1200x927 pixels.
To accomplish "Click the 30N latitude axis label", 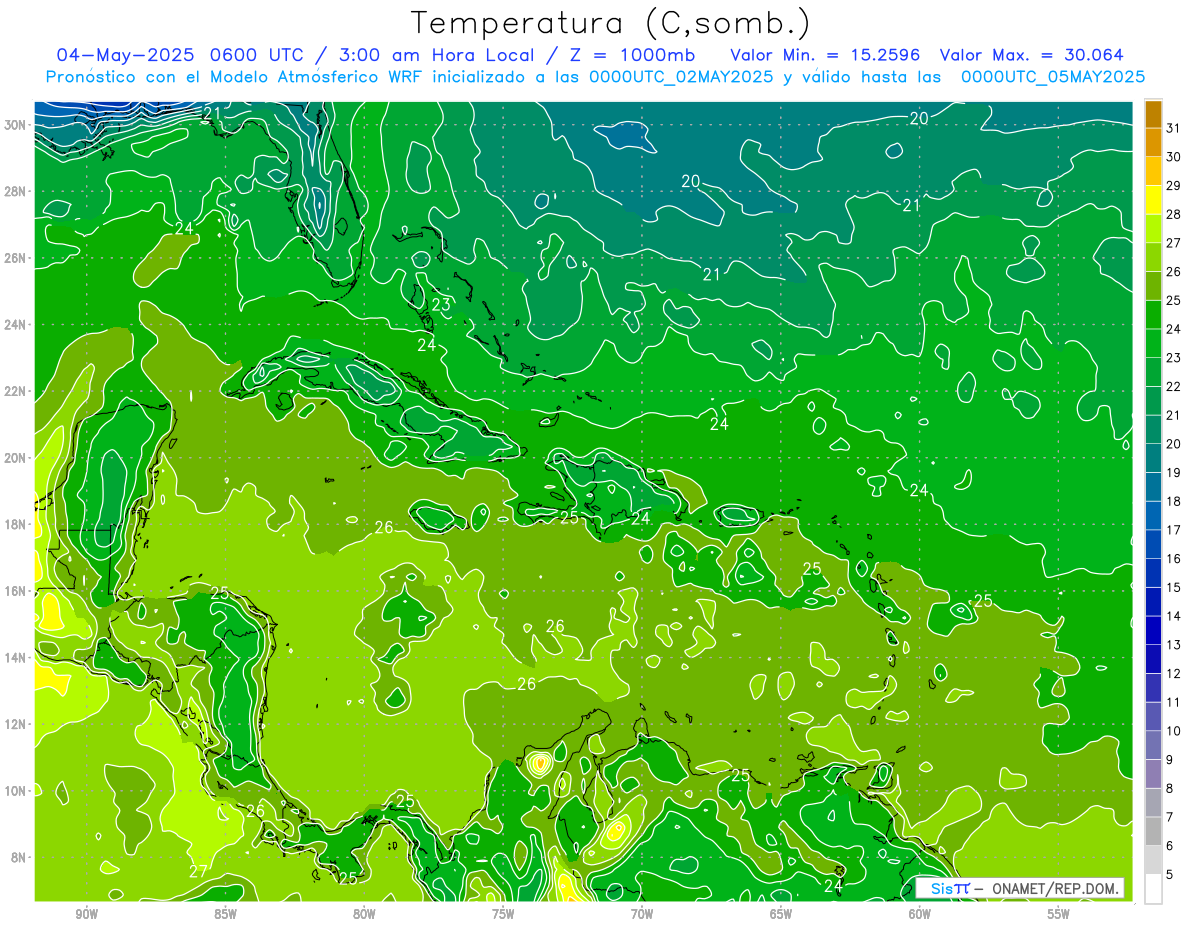I will point(16,125).
